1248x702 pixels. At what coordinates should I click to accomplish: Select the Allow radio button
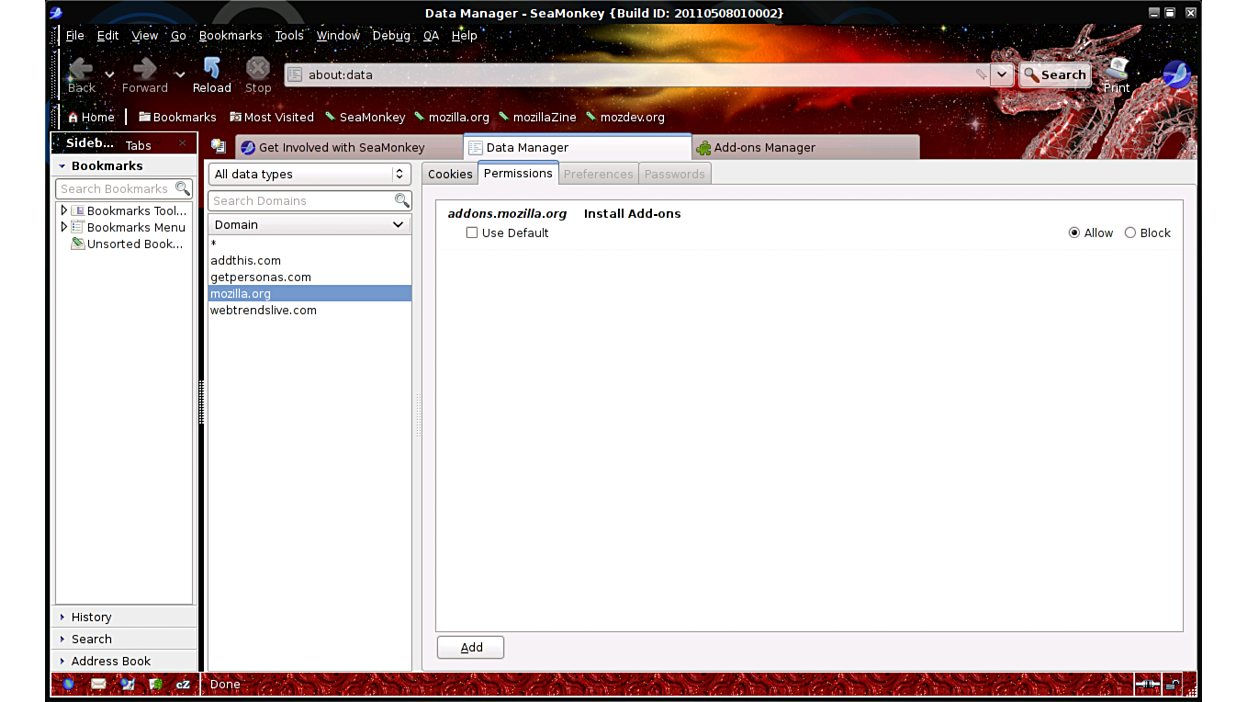click(1074, 233)
